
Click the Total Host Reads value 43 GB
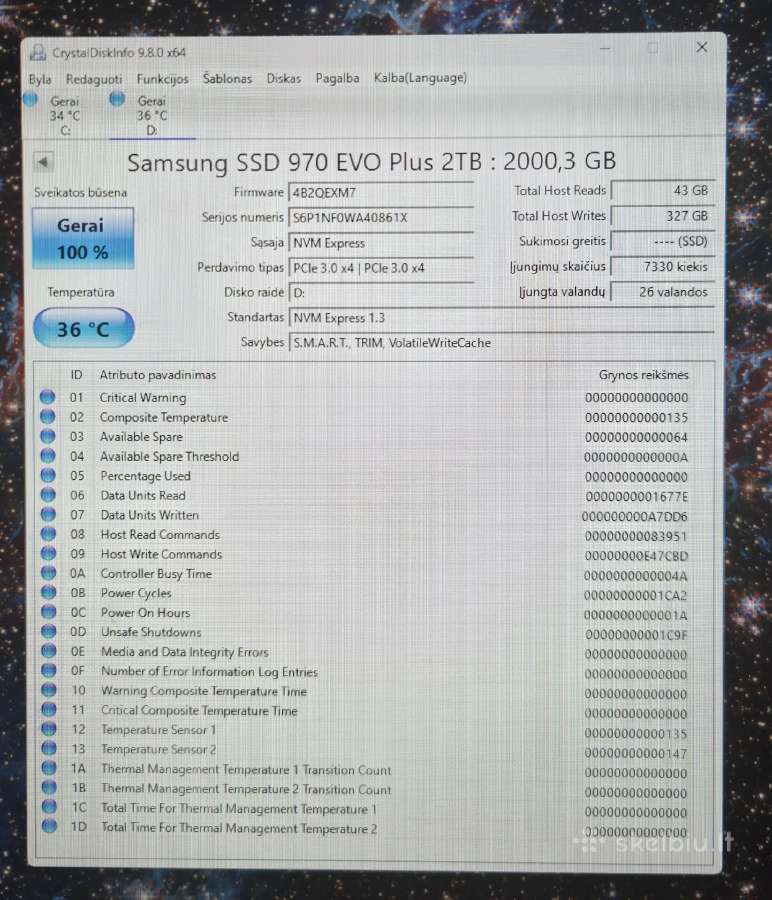coord(662,191)
